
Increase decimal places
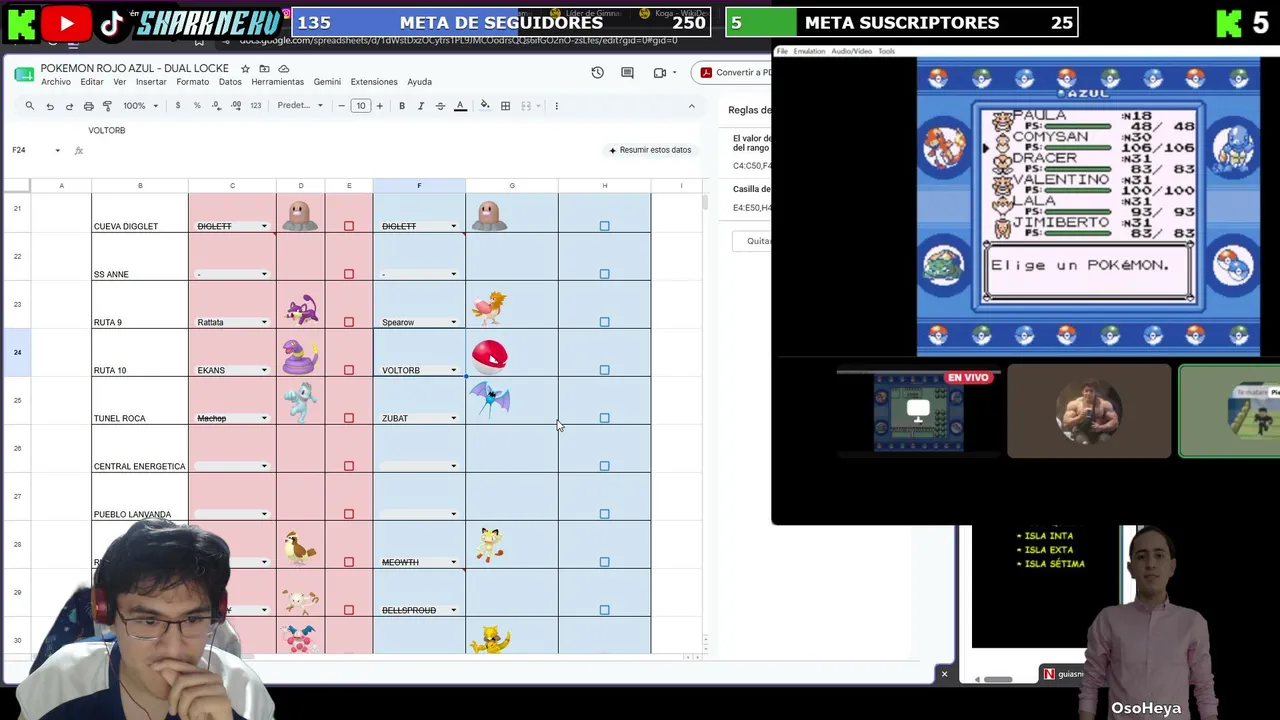click(x=236, y=106)
